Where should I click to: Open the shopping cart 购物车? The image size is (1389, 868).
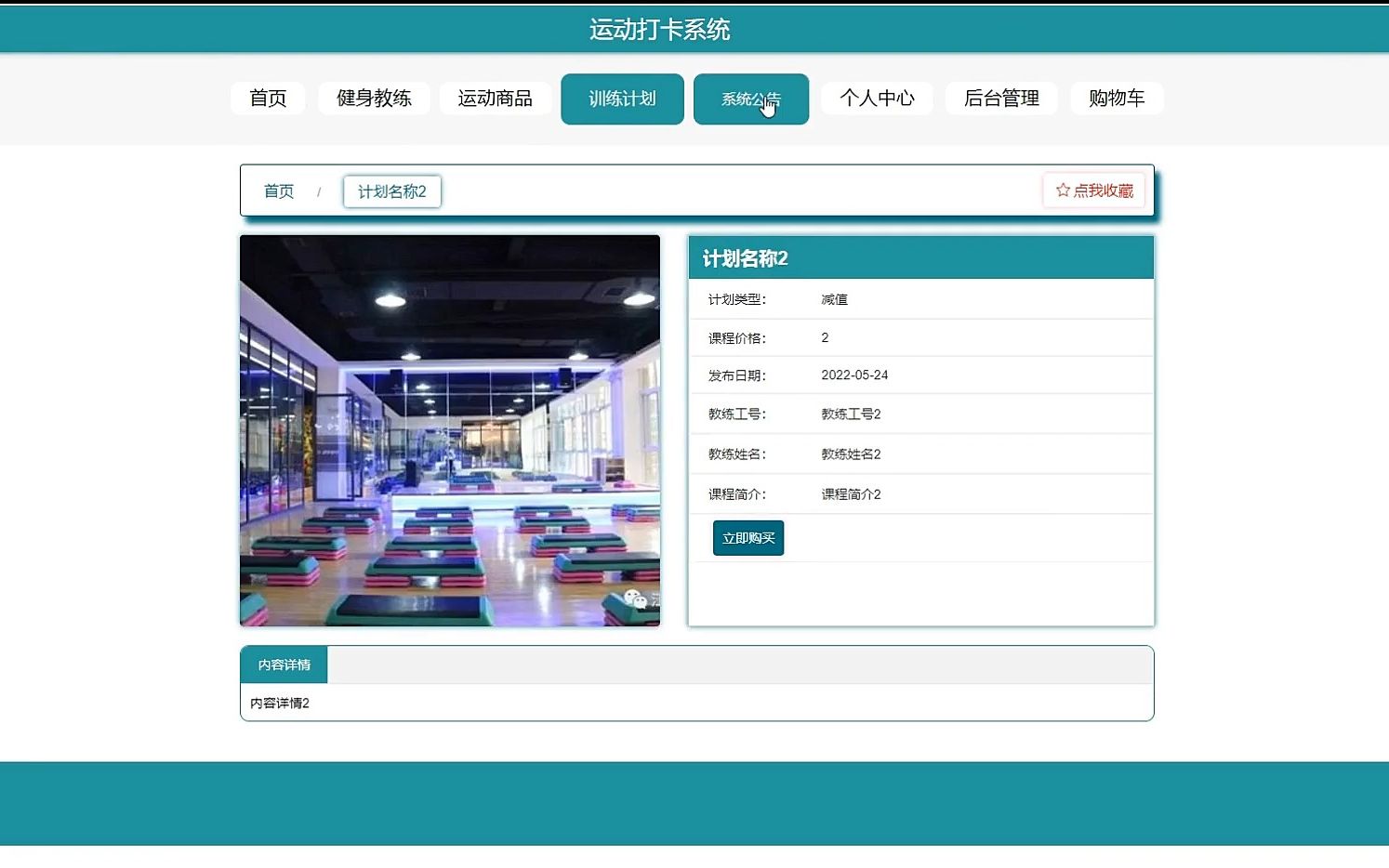(x=1117, y=98)
